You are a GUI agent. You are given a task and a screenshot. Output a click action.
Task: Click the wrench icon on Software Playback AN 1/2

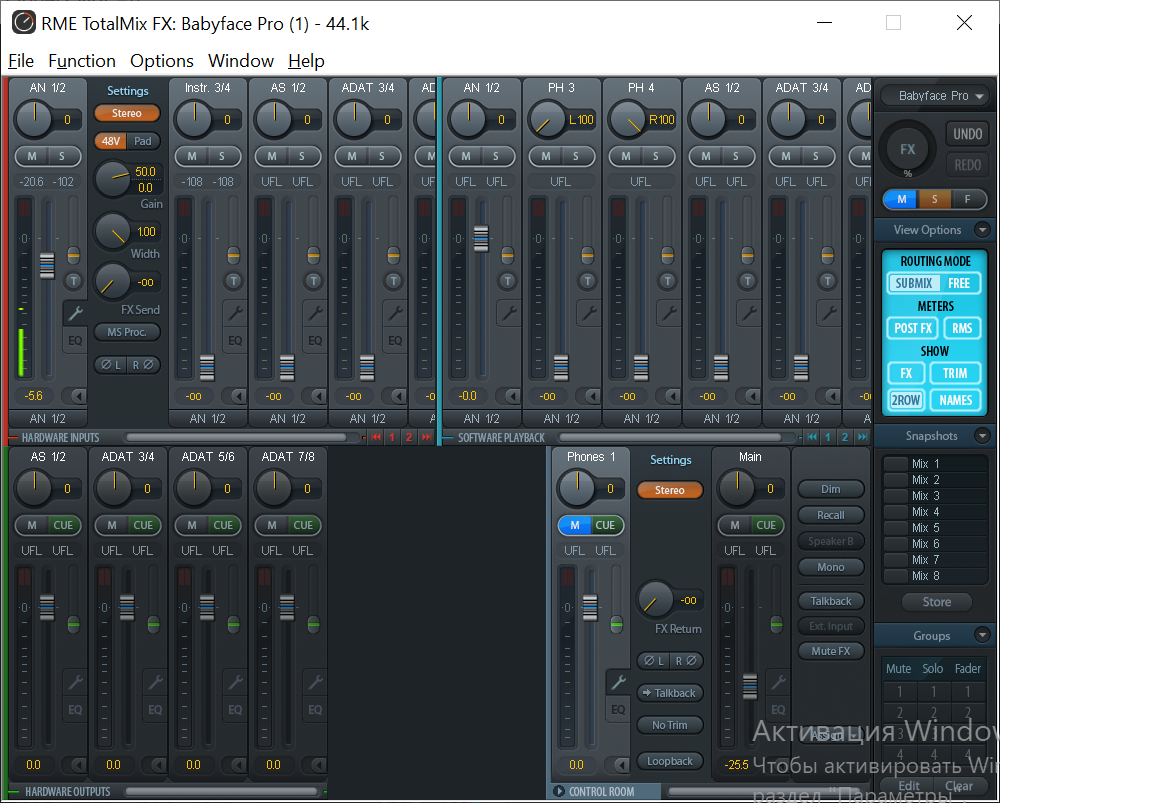507,313
